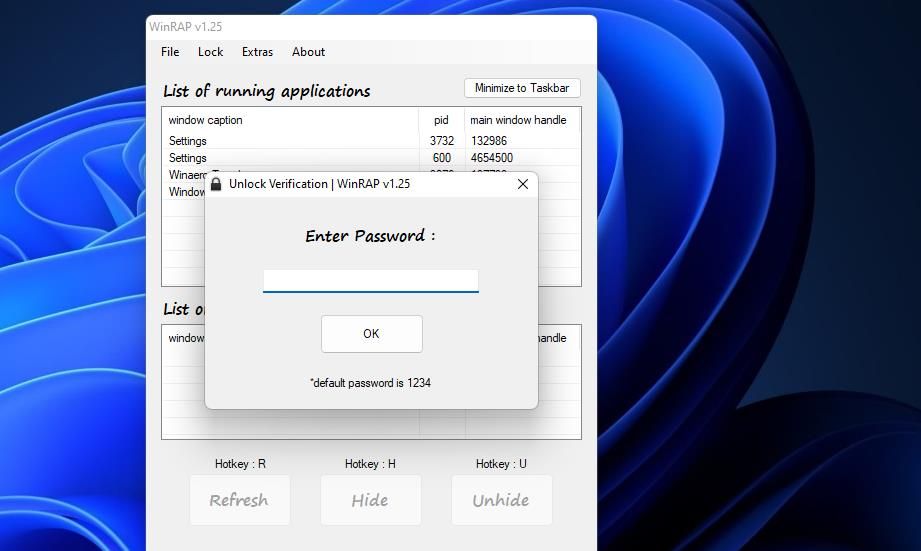The height and width of the screenshot is (551, 921).
Task: Open the Extras menu
Action: click(x=257, y=52)
